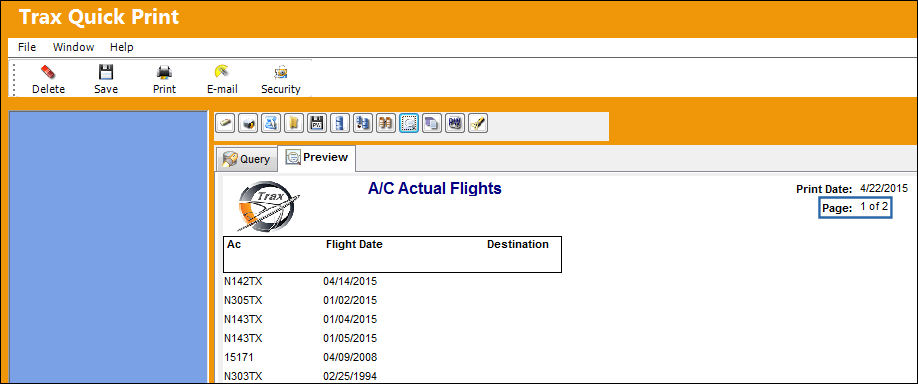Click flight date 04/09/2008
This screenshot has width=918, height=384.
[x=350, y=357]
